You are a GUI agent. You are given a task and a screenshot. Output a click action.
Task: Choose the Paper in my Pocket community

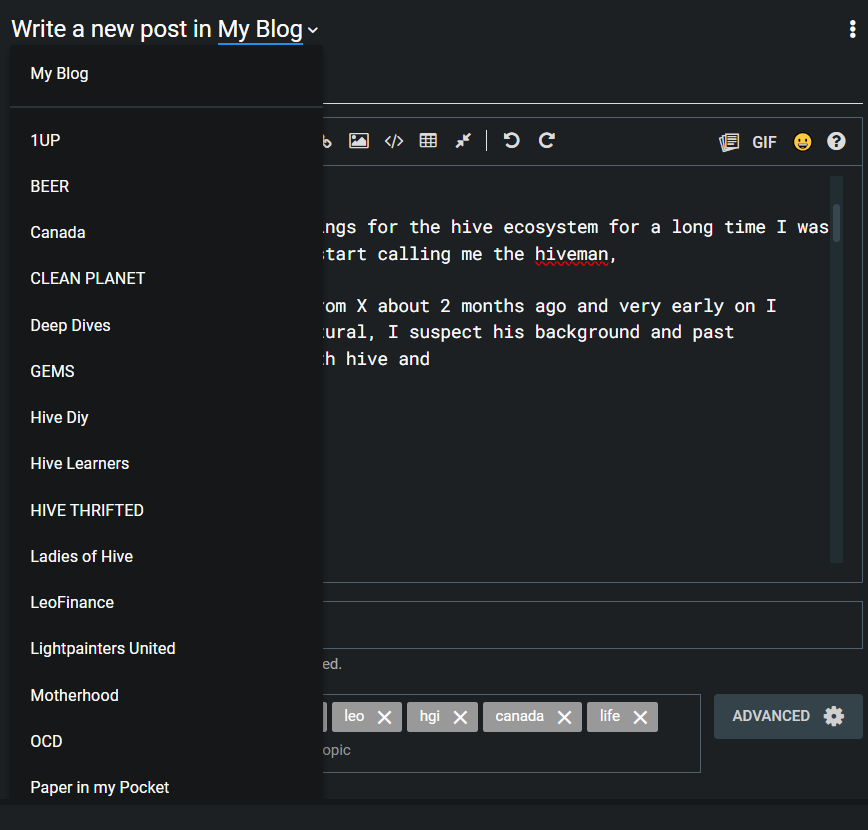166,787
